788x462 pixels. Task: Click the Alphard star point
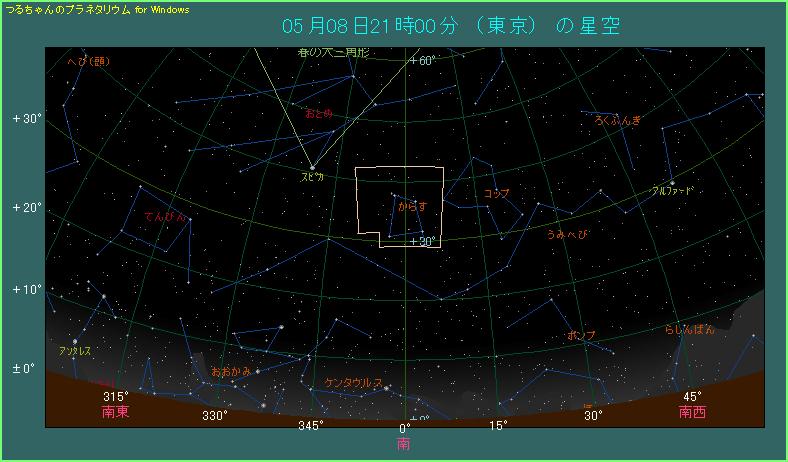(x=672, y=182)
